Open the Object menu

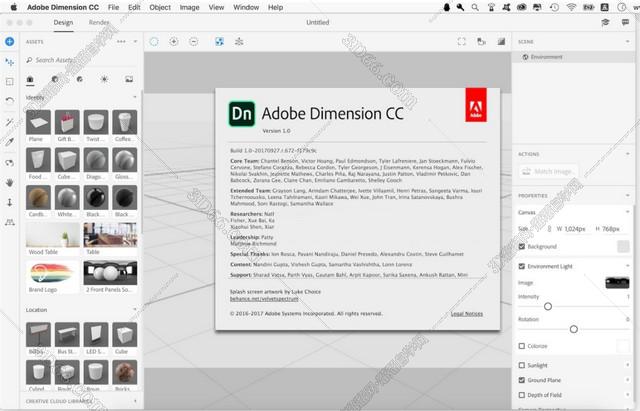click(x=159, y=6)
